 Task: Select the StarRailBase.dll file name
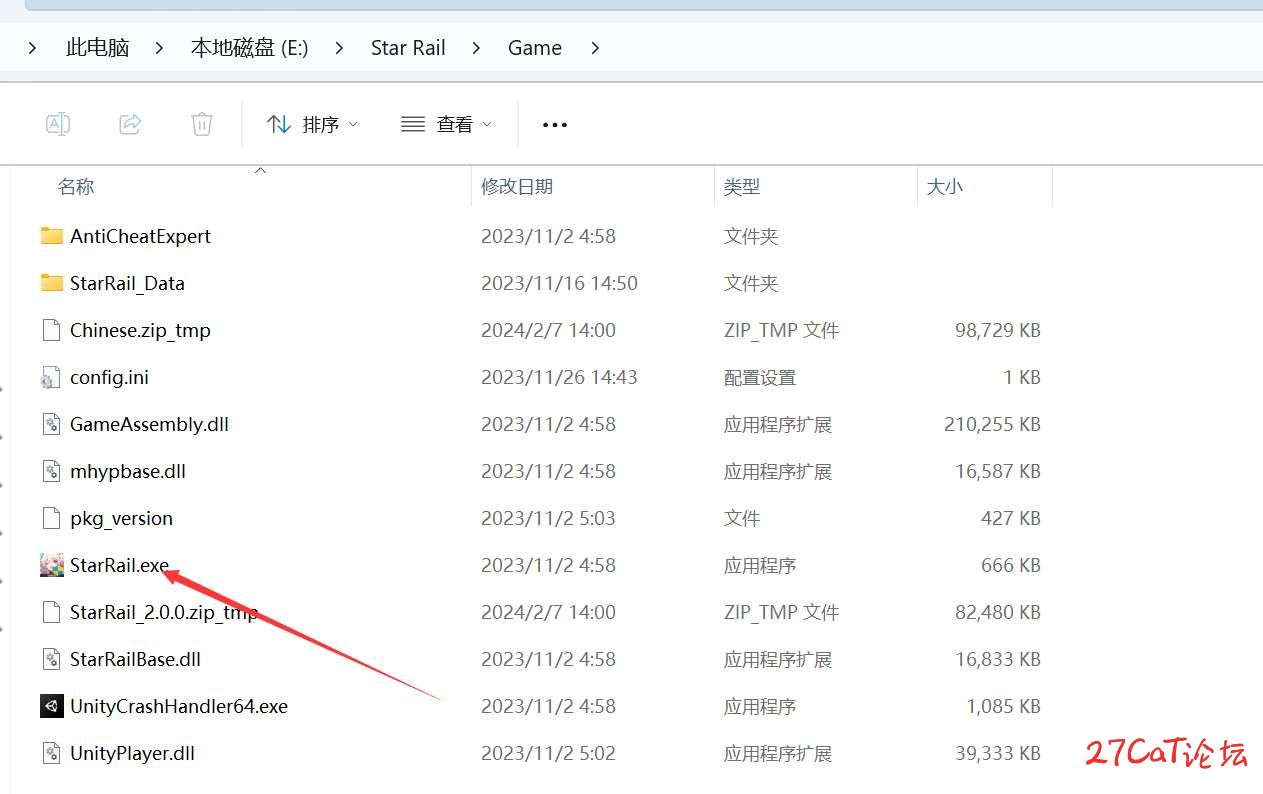(x=135, y=659)
